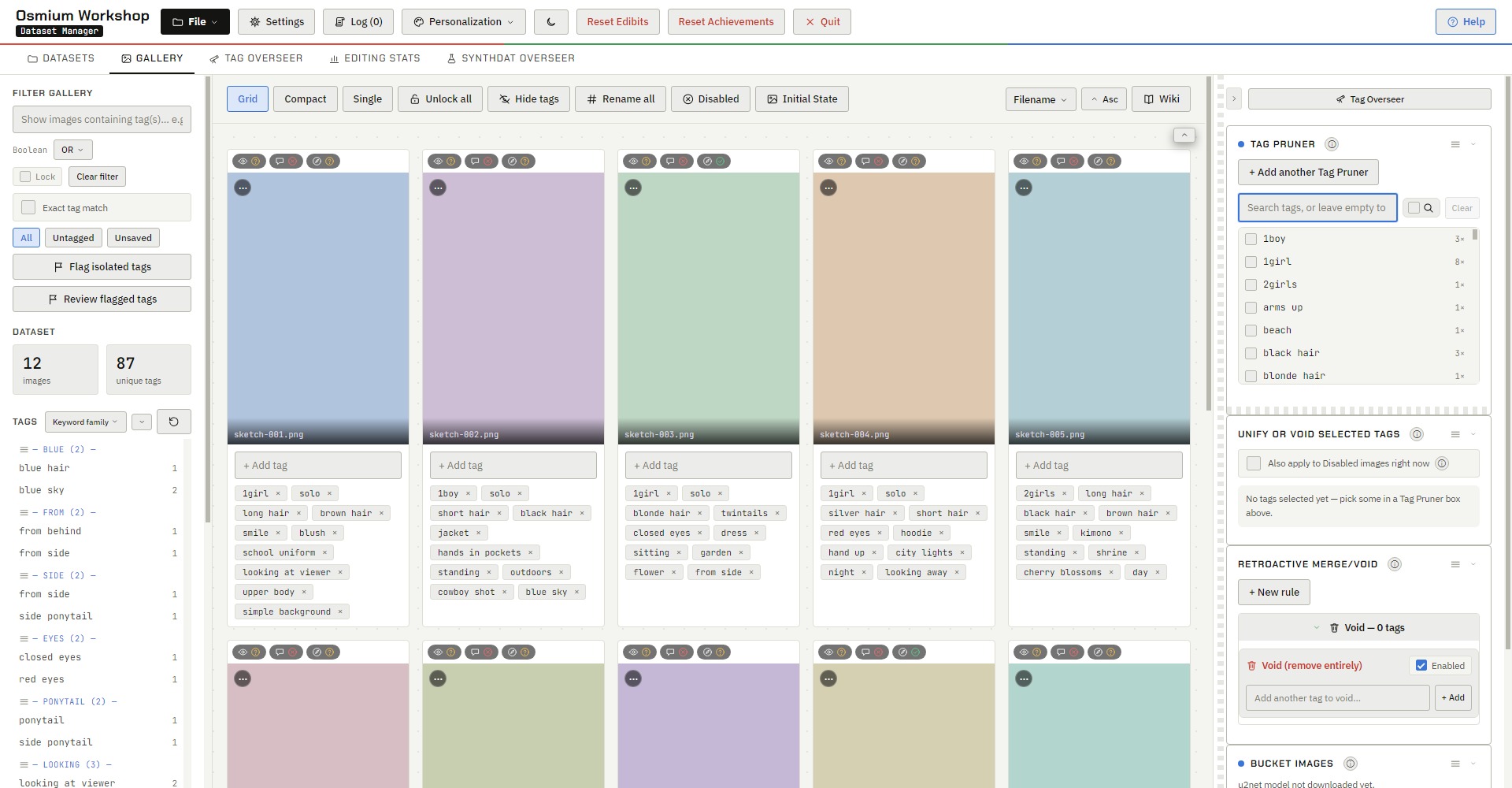This screenshot has height=788, width=1512.
Task: Open the Boolean OR dropdown
Action: 72,150
